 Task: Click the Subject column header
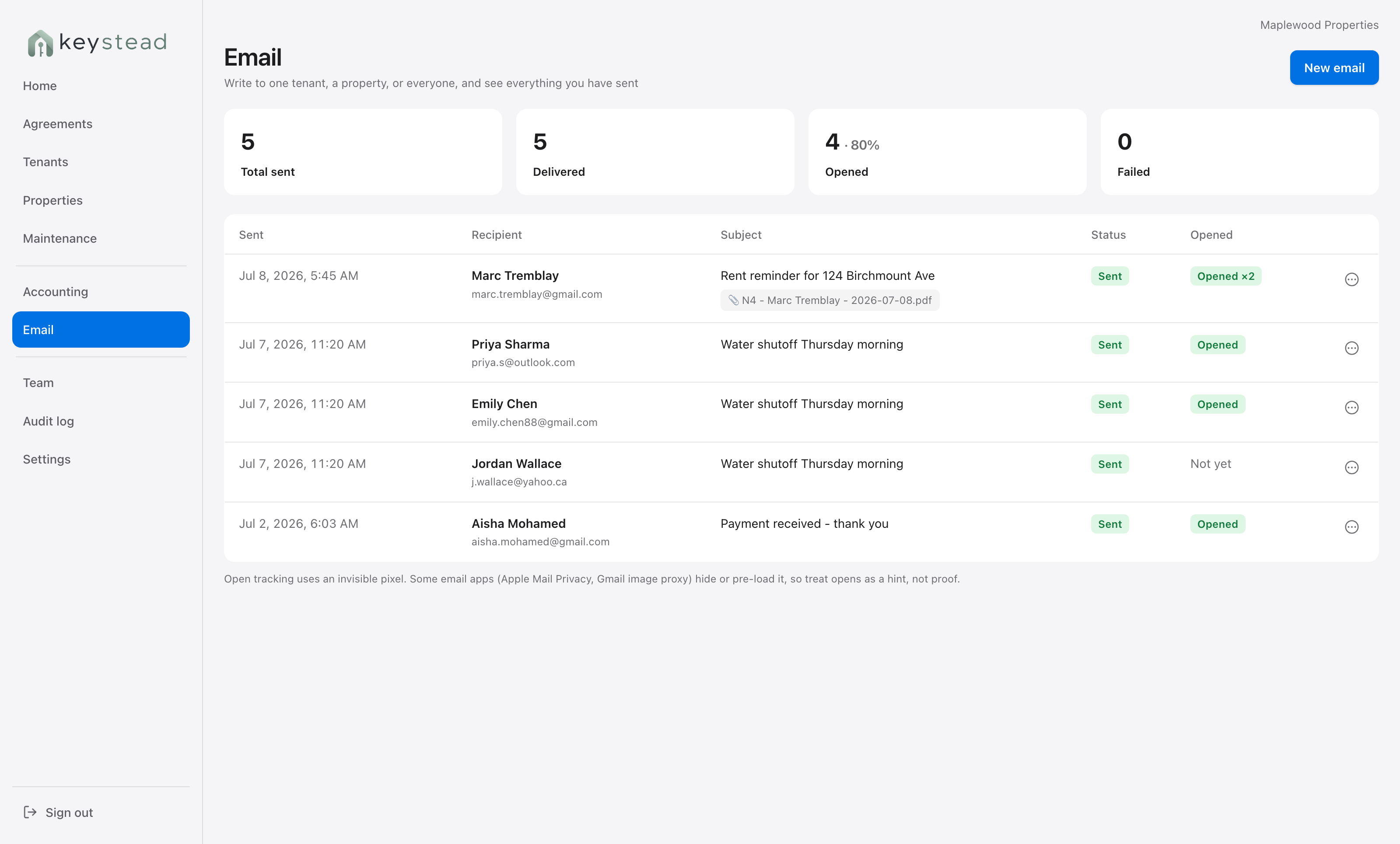[x=741, y=234]
